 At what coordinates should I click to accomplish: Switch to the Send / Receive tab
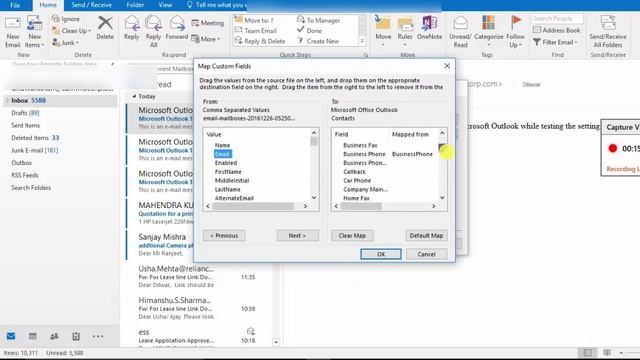[91, 5]
